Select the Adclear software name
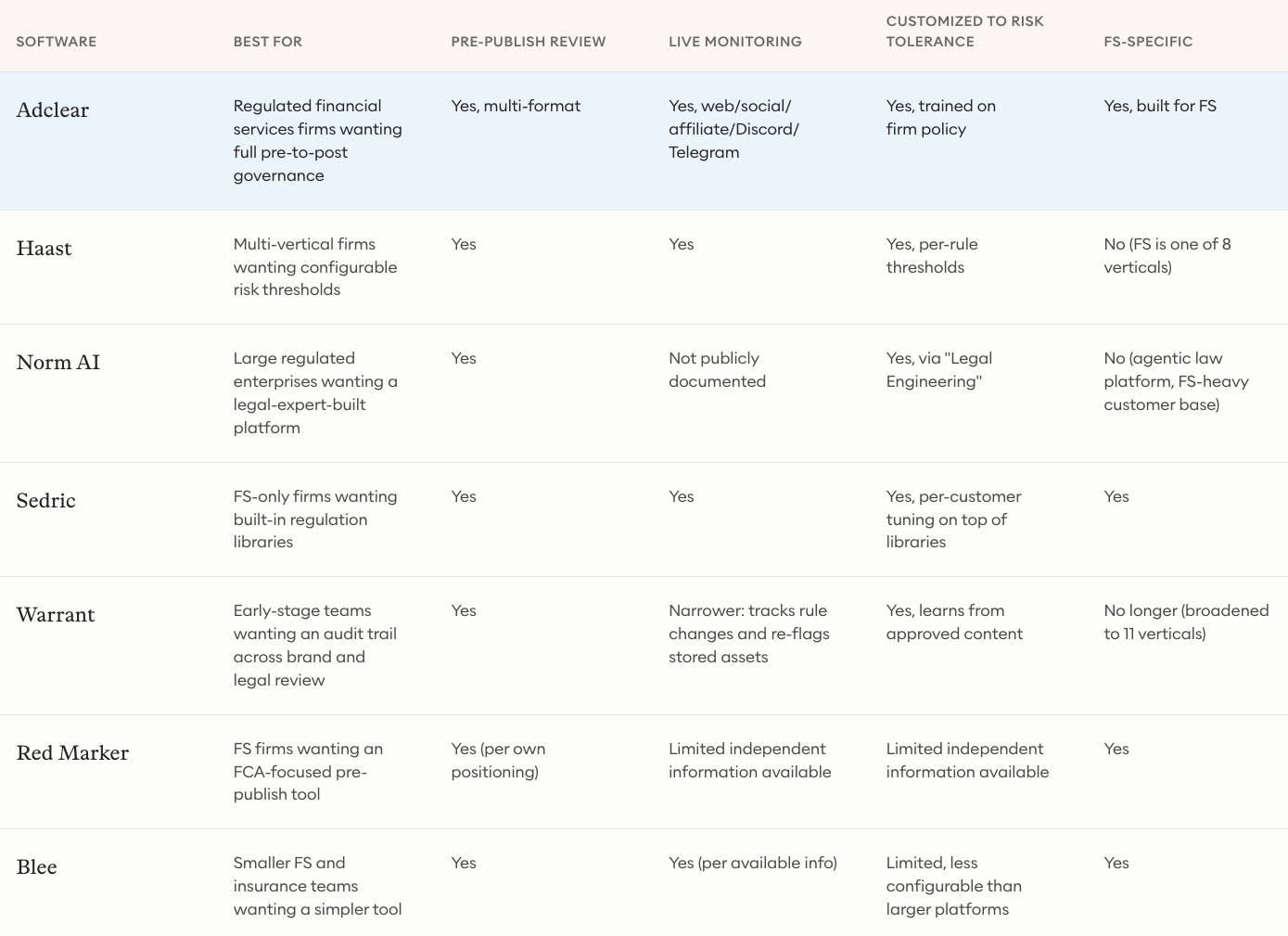 [53, 110]
